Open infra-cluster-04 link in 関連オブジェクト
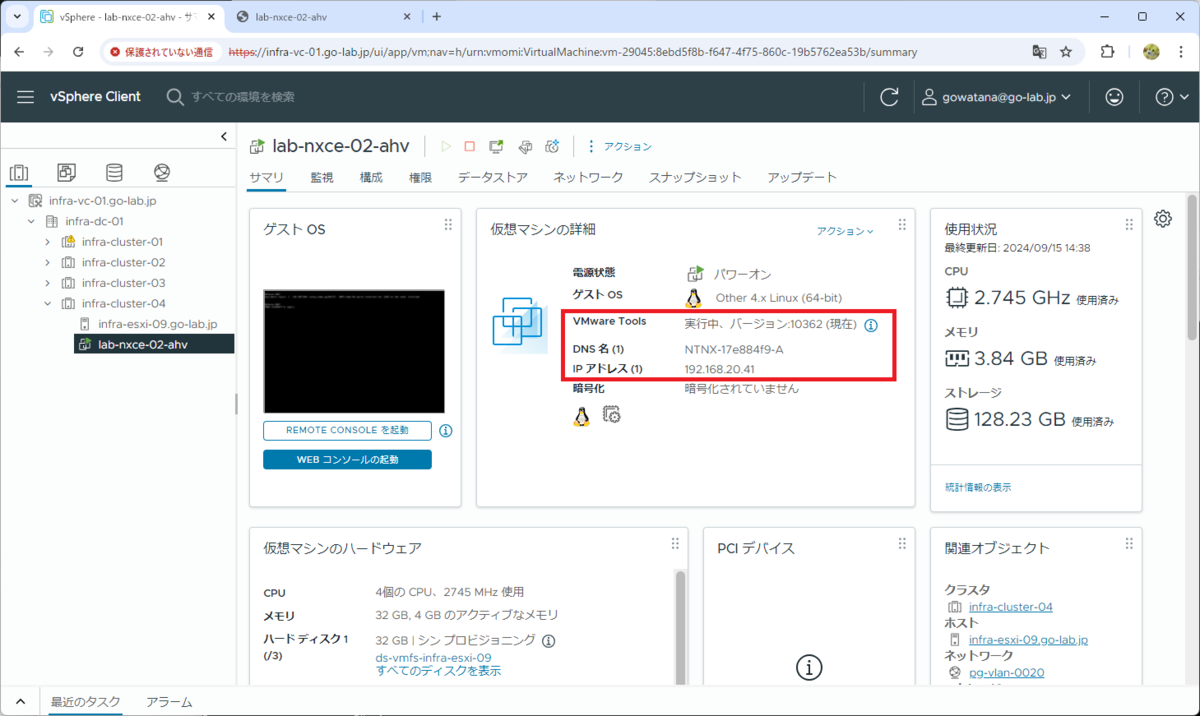1200x716 pixels. (x=1010, y=607)
